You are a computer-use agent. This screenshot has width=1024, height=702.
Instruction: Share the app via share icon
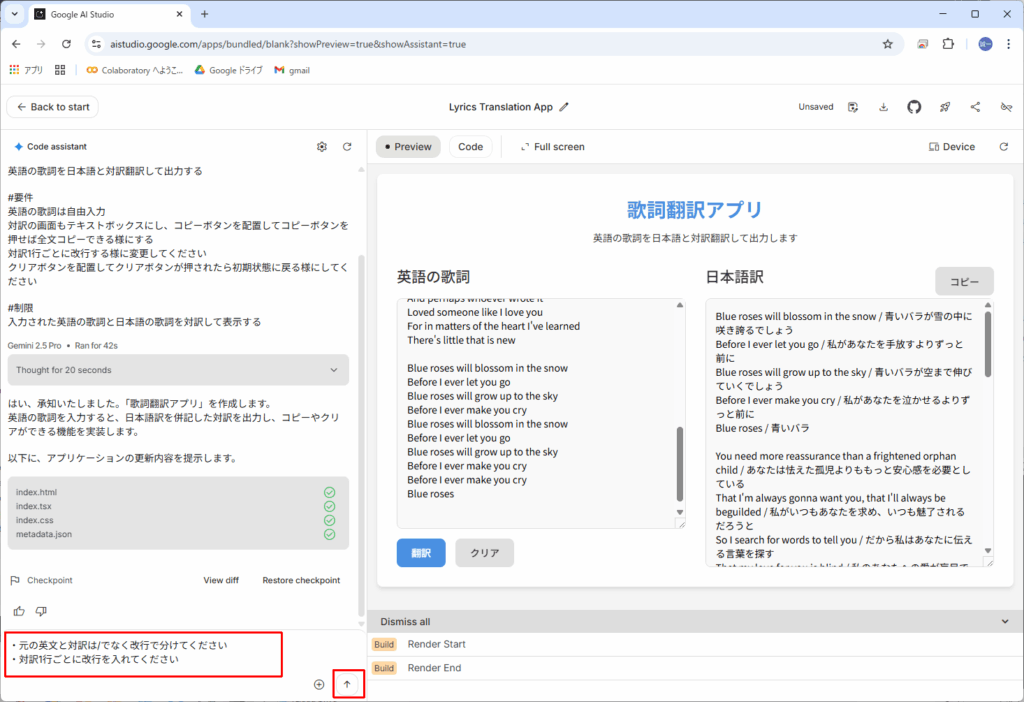point(975,106)
